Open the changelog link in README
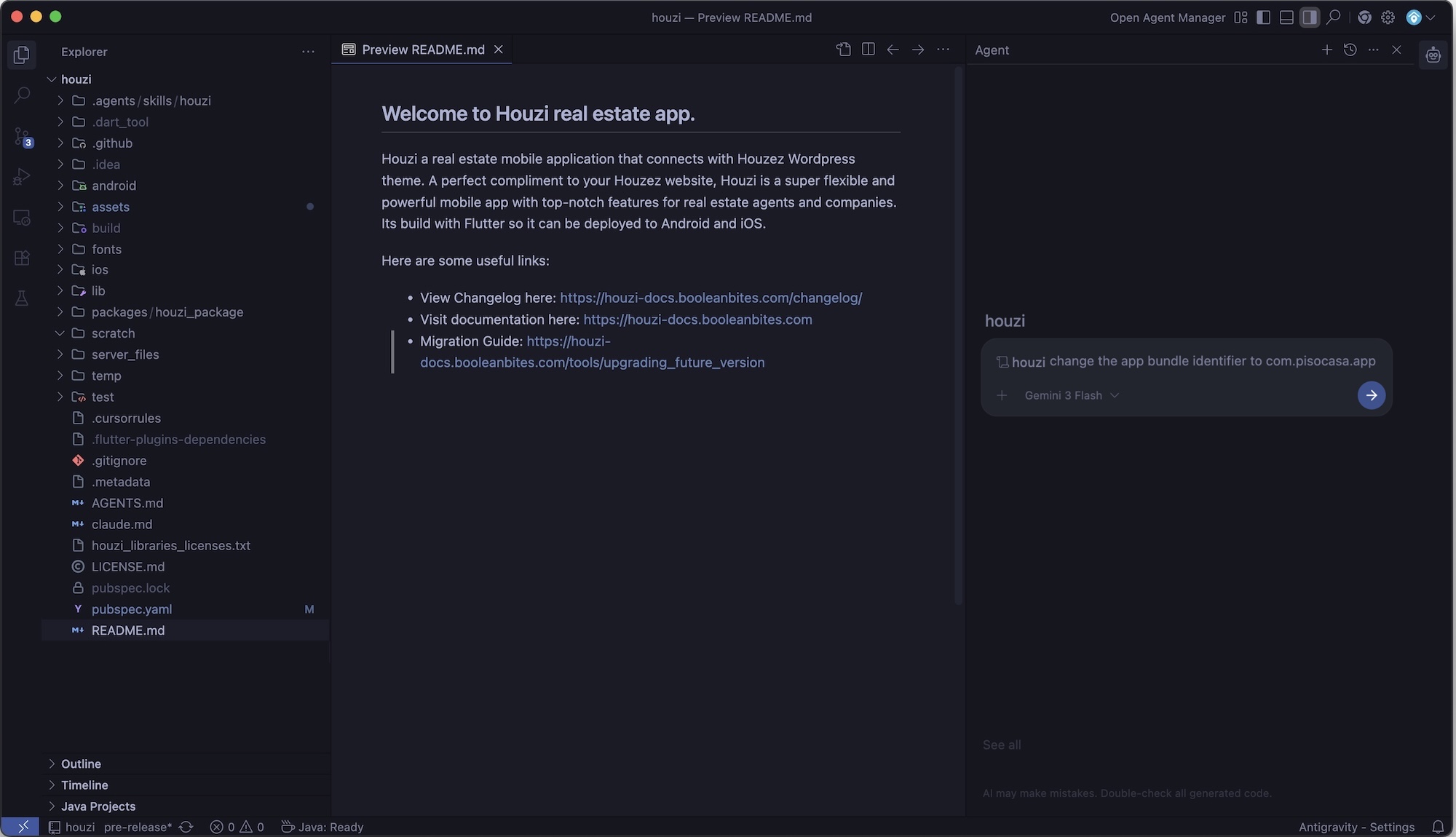Screen dimensions: 1456x837 [x=711, y=298]
